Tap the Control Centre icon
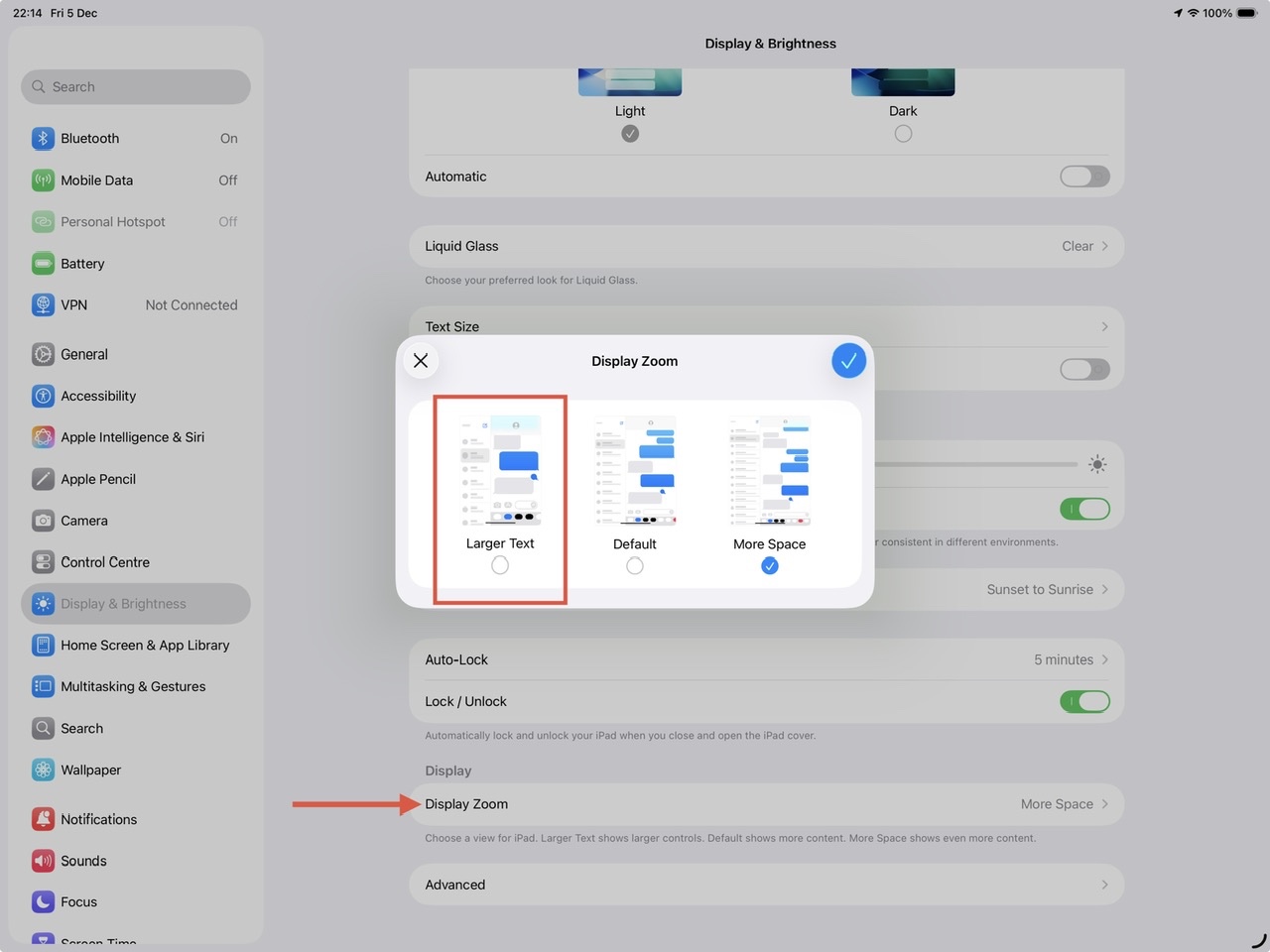This screenshot has height=952, width=1270. pos(43,562)
